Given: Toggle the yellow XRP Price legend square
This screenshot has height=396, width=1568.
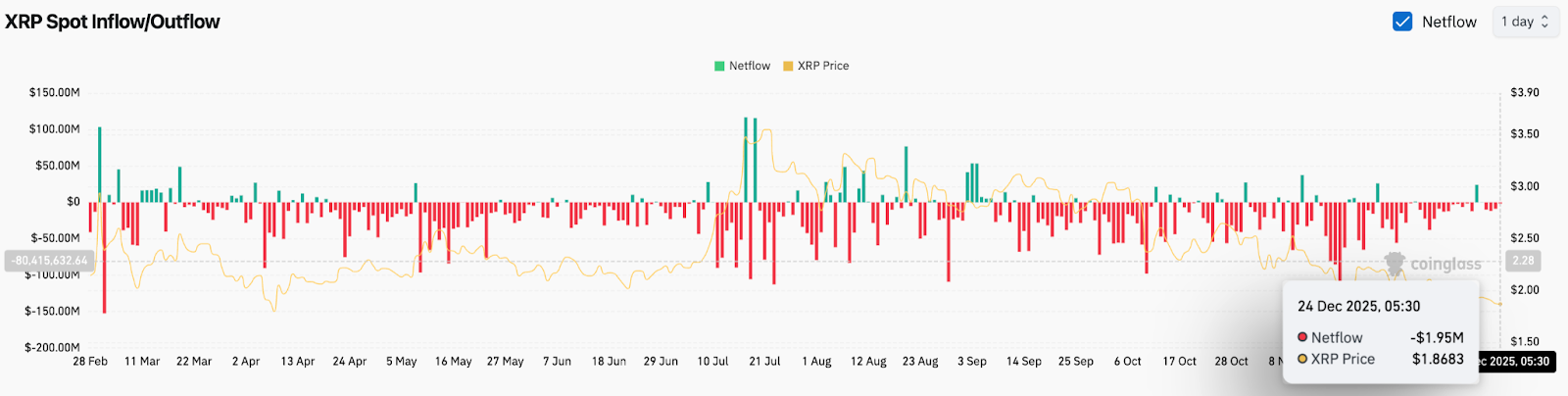Looking at the screenshot, I should (x=788, y=66).
